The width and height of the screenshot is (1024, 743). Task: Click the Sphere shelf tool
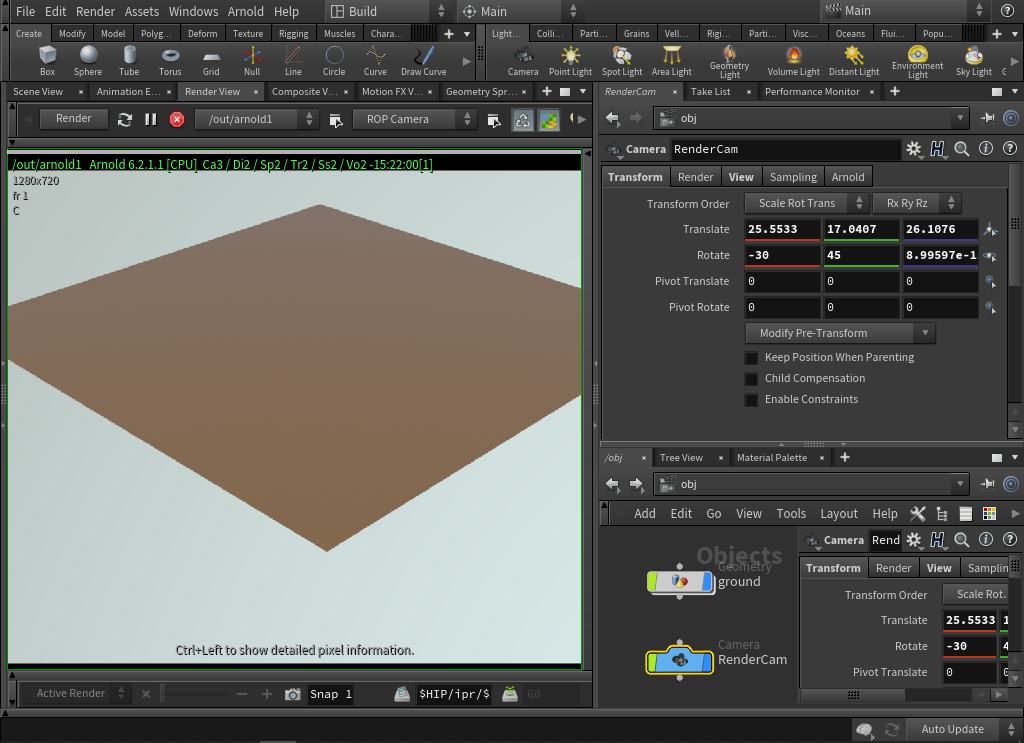click(x=88, y=59)
